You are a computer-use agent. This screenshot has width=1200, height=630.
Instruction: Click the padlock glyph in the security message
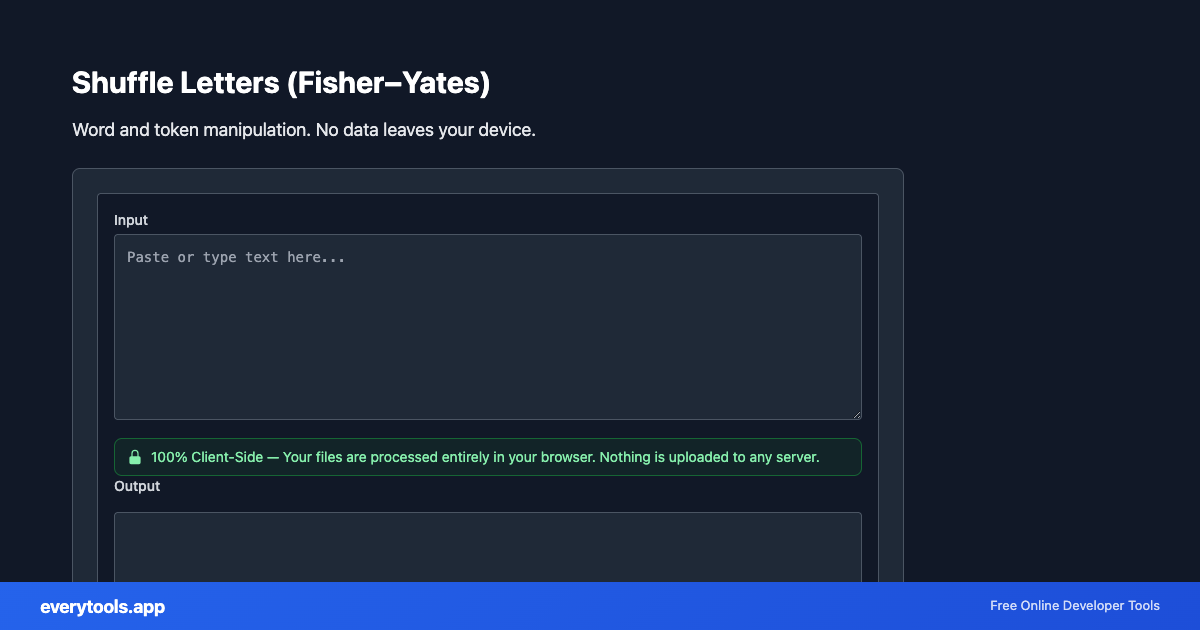click(x=135, y=457)
